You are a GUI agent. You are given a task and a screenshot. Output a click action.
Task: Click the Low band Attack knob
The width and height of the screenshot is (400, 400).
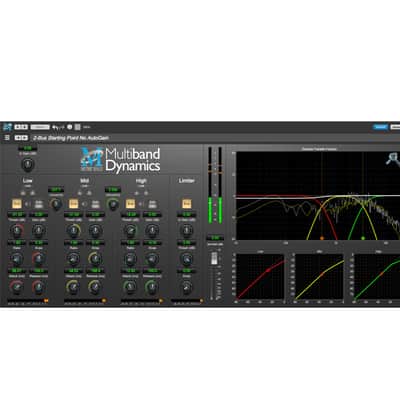point(17,287)
